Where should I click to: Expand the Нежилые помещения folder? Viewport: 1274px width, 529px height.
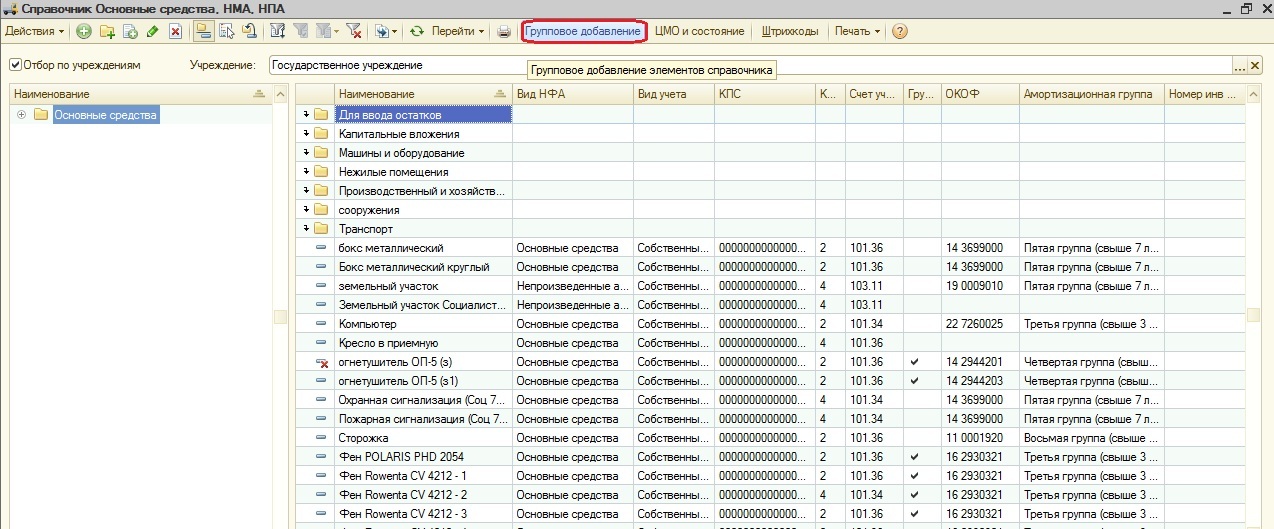click(x=306, y=172)
